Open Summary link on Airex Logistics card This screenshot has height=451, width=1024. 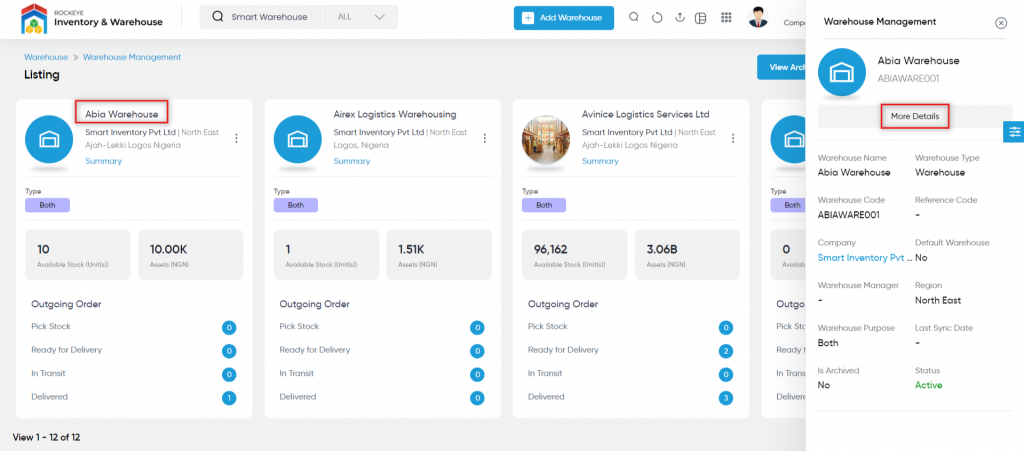pos(351,161)
